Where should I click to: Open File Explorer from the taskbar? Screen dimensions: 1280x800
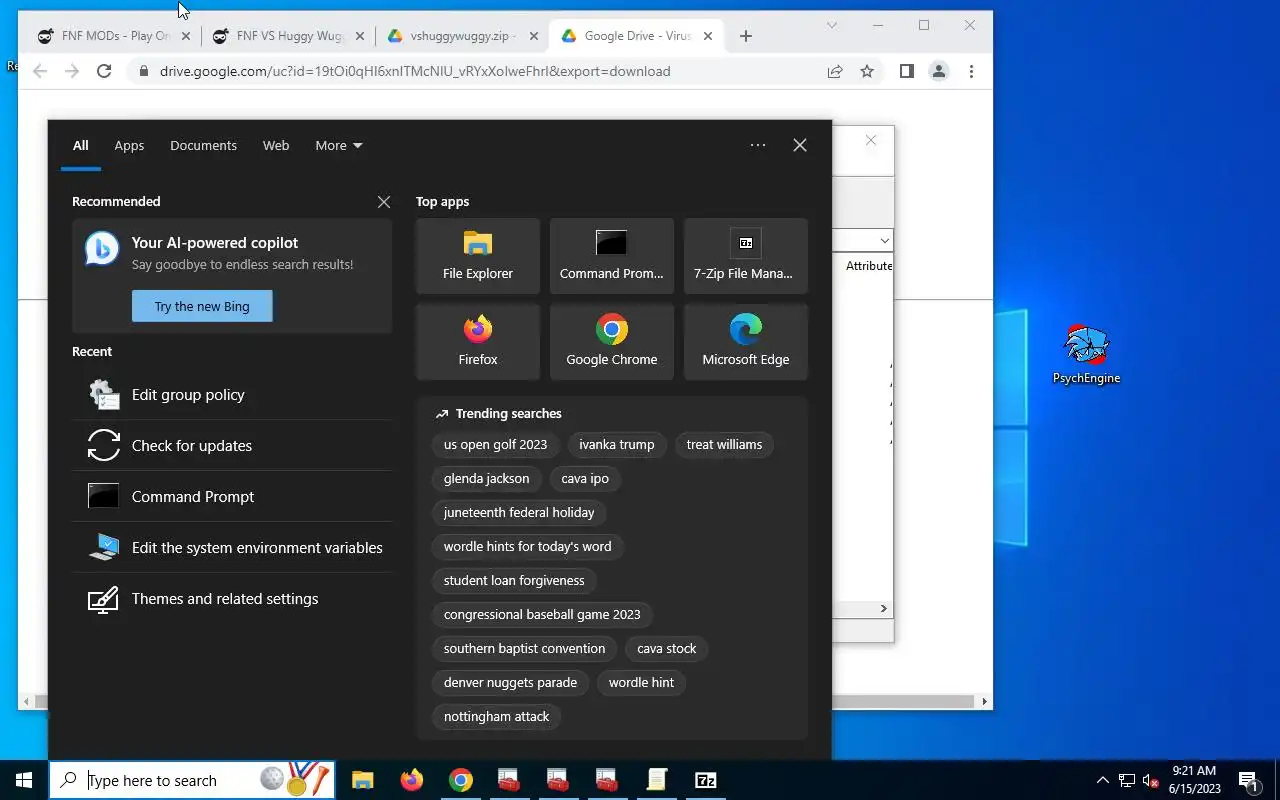pos(363,780)
